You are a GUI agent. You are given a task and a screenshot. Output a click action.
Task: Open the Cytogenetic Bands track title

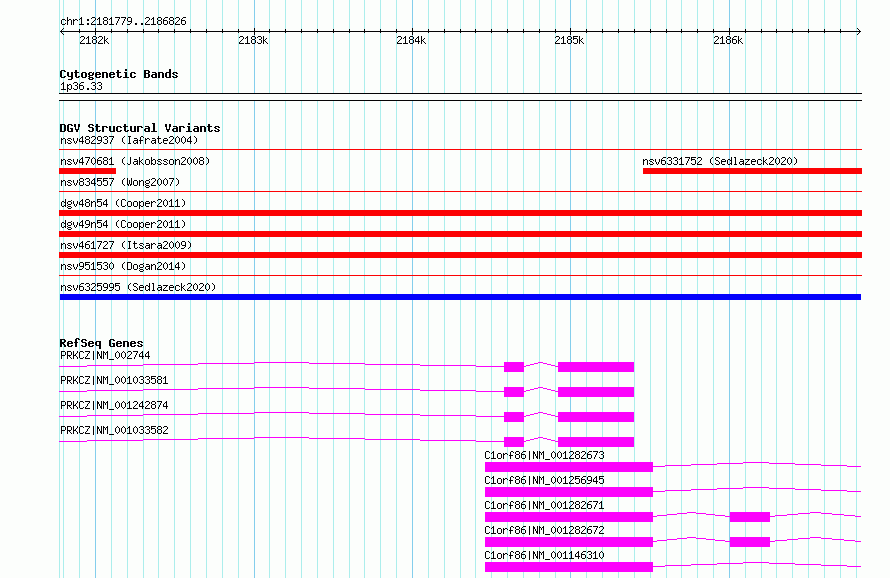pos(119,74)
